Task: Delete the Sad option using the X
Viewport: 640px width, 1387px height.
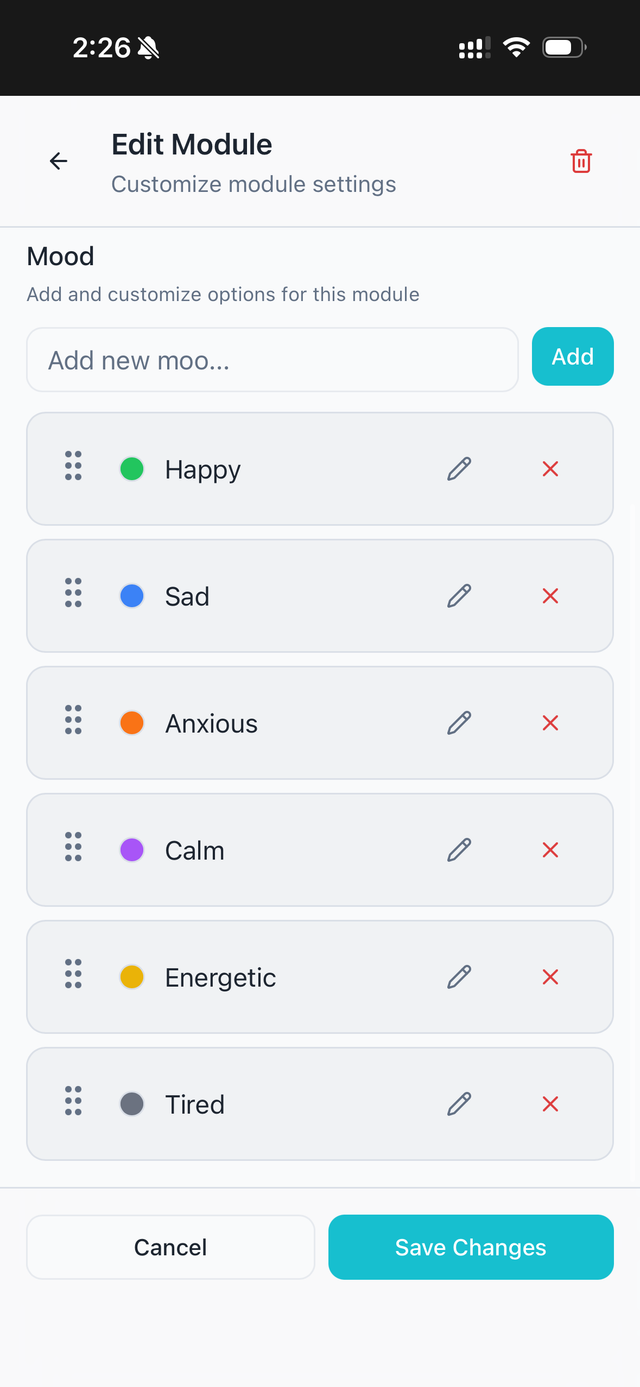Action: point(550,595)
